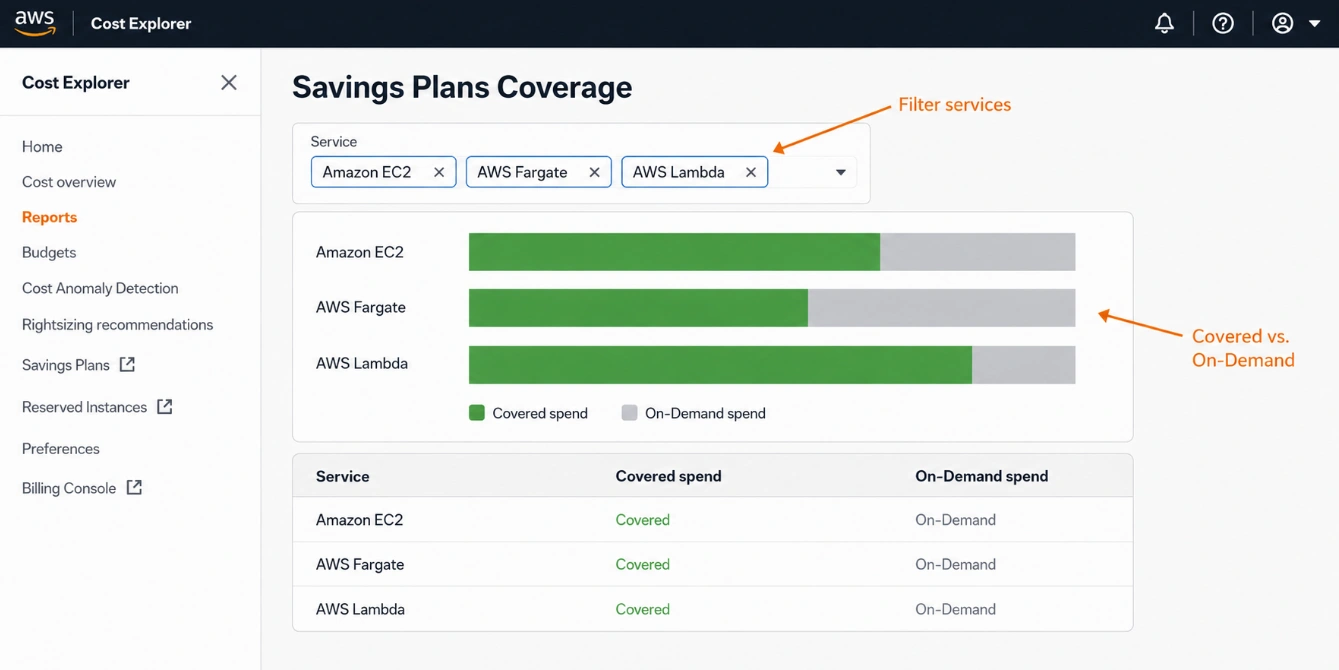Image resolution: width=1339 pixels, height=670 pixels.
Task: Open Cost overview in sidebar
Action: tap(69, 182)
